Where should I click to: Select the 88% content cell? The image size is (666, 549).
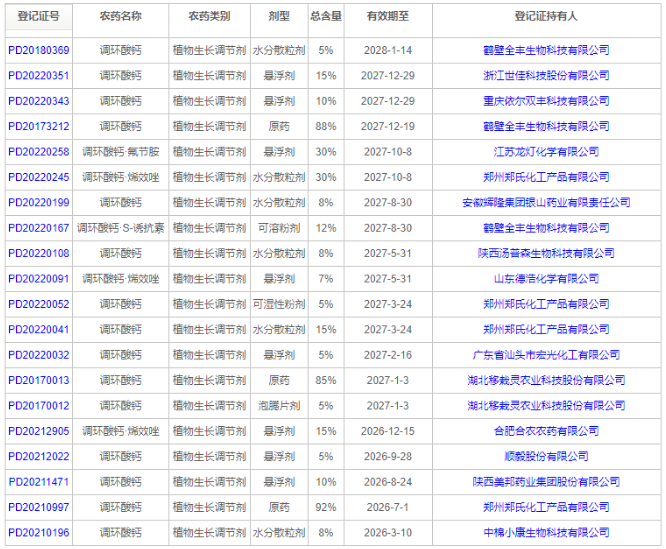tap(326, 127)
